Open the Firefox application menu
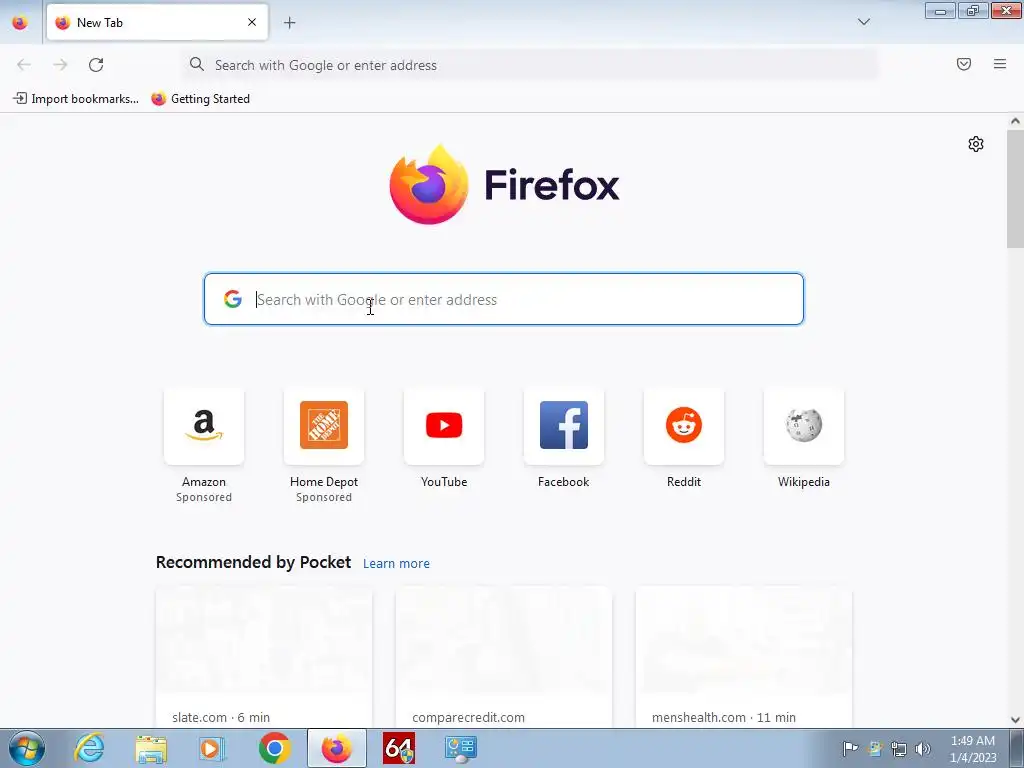The image size is (1024, 768). (1000, 64)
